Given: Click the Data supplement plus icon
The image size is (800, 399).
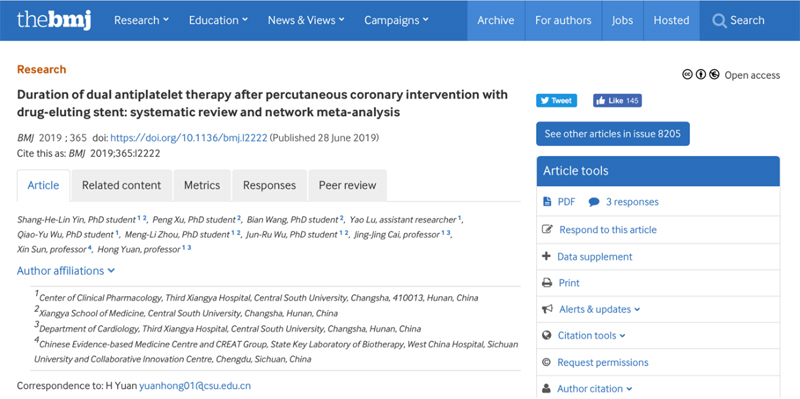Looking at the screenshot, I should point(546,256).
